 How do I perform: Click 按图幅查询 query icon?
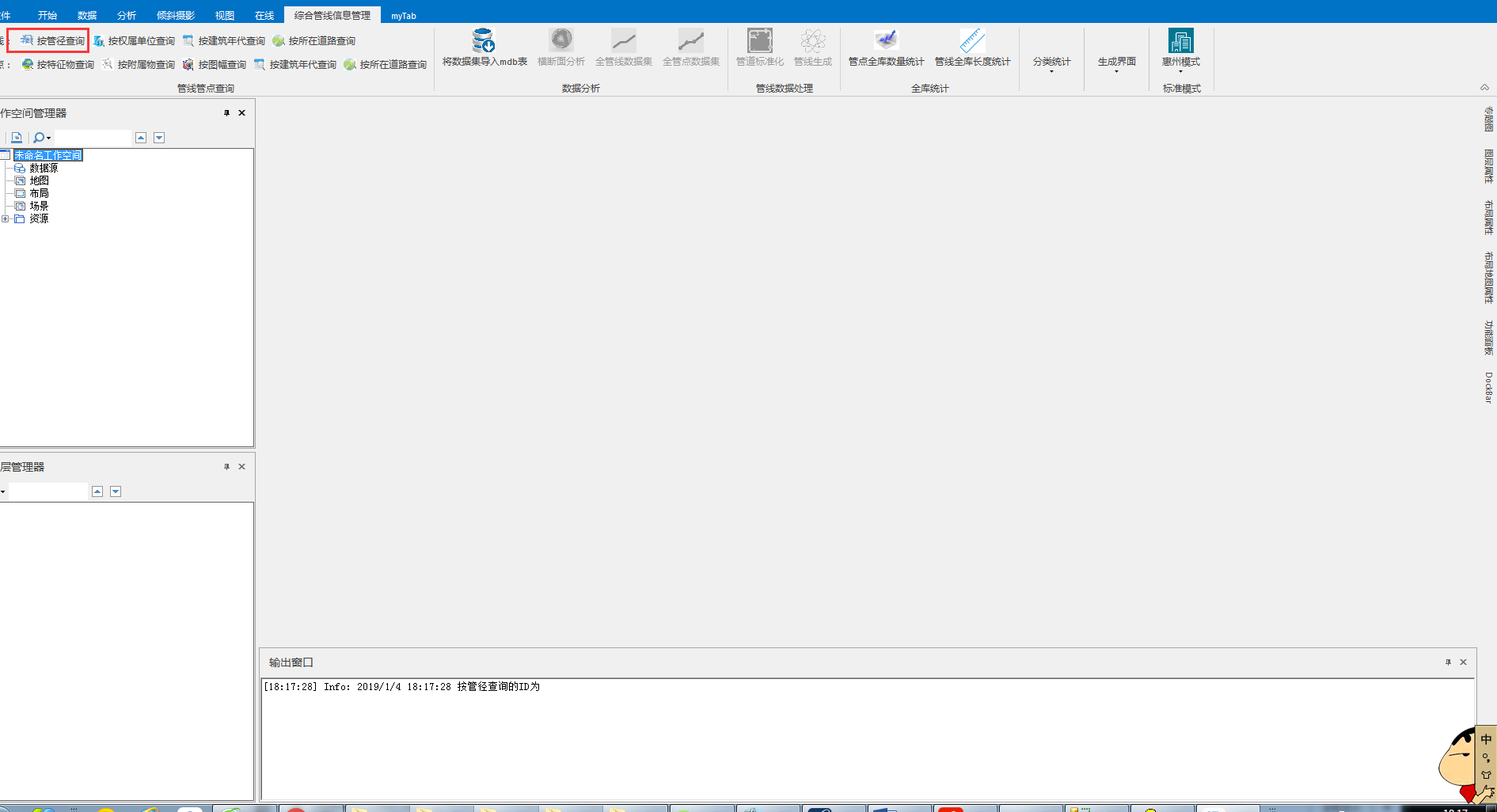215,64
